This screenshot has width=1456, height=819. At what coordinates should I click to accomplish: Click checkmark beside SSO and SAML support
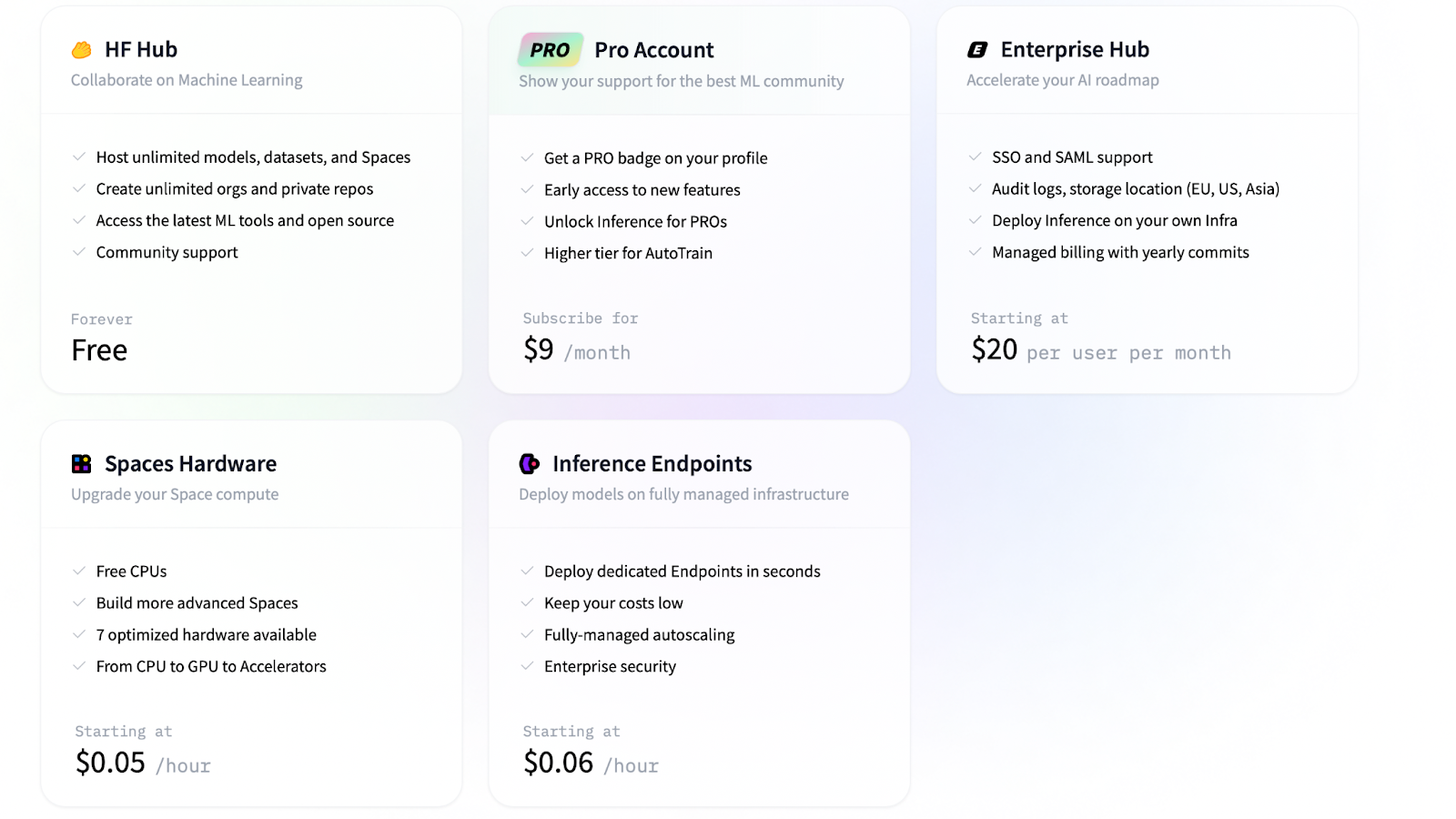pyautogui.click(x=975, y=157)
